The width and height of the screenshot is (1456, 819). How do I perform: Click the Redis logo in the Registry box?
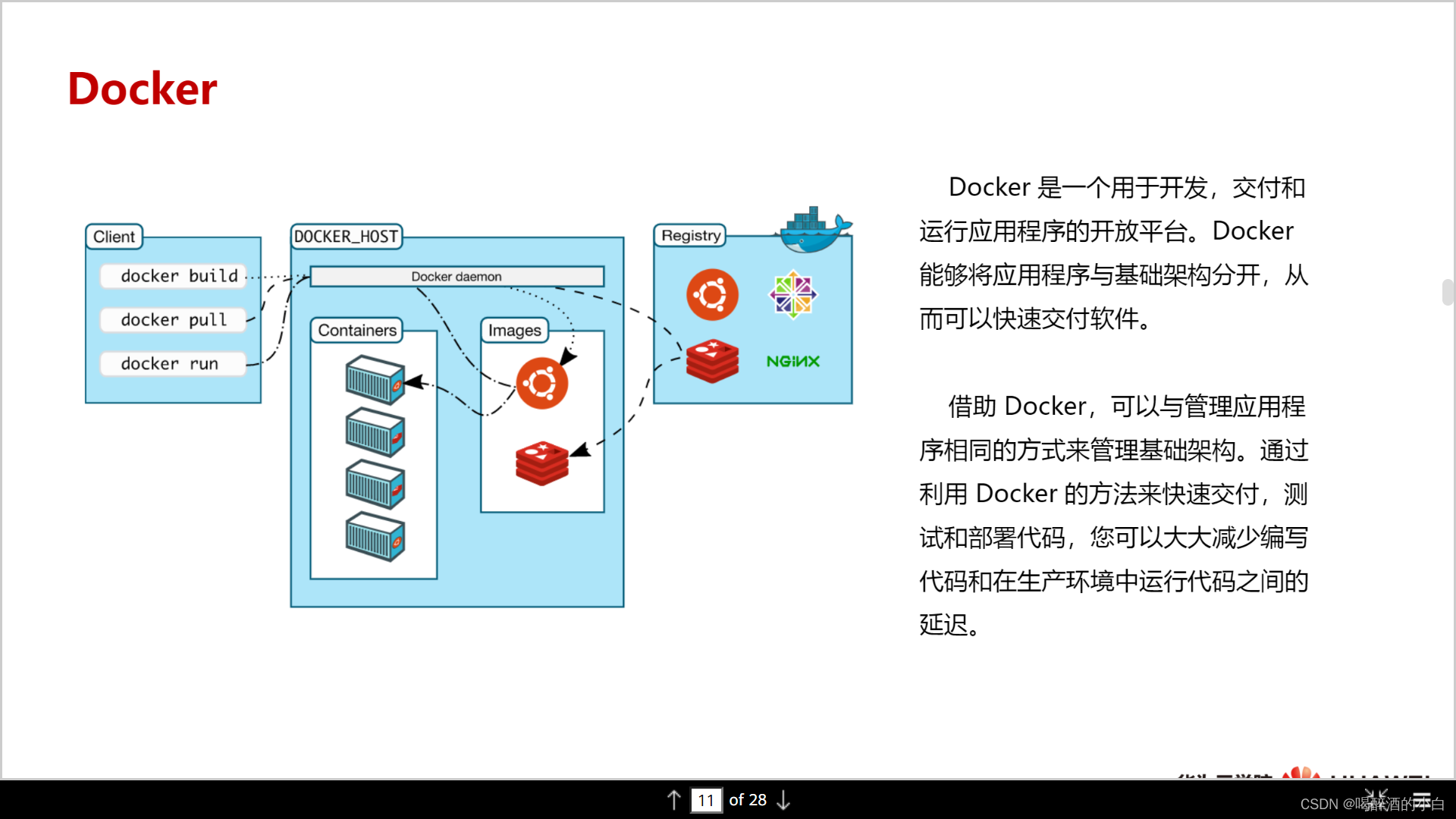tap(712, 361)
